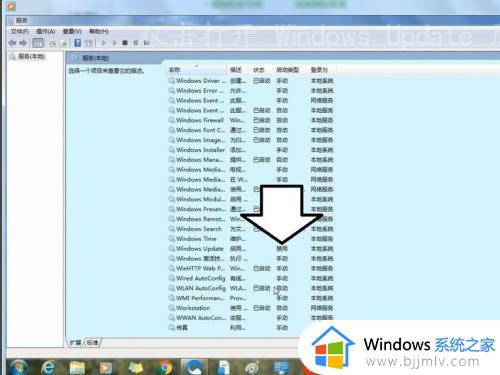This screenshot has height=375, width=500.
Task: Sort by the 状态 column header
Action: (262, 70)
